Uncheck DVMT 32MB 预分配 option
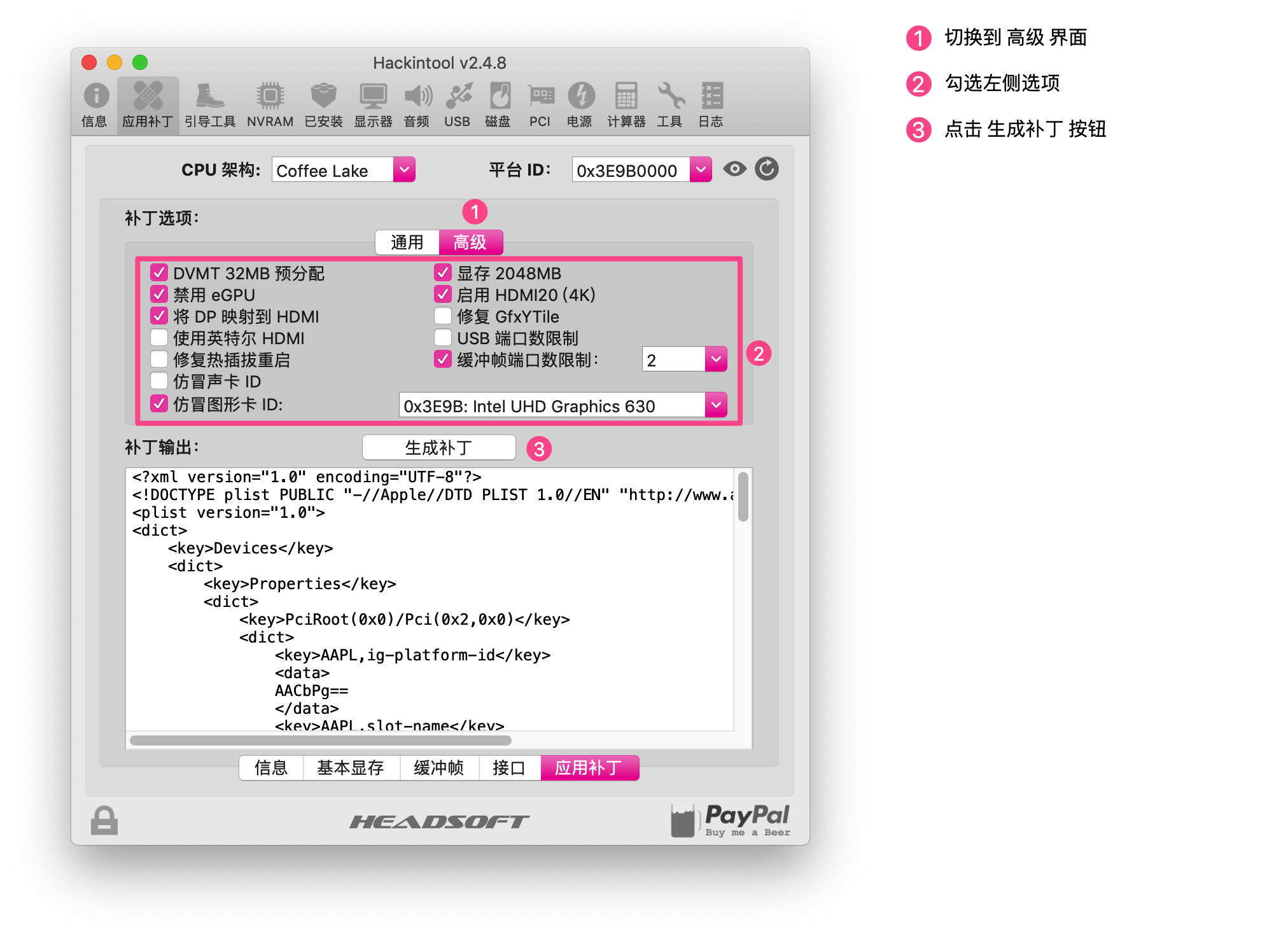 (x=159, y=273)
